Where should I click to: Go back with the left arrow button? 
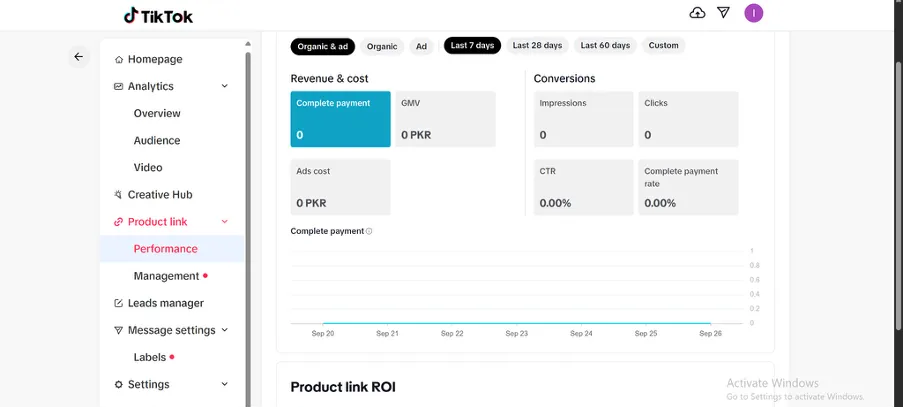click(x=78, y=56)
